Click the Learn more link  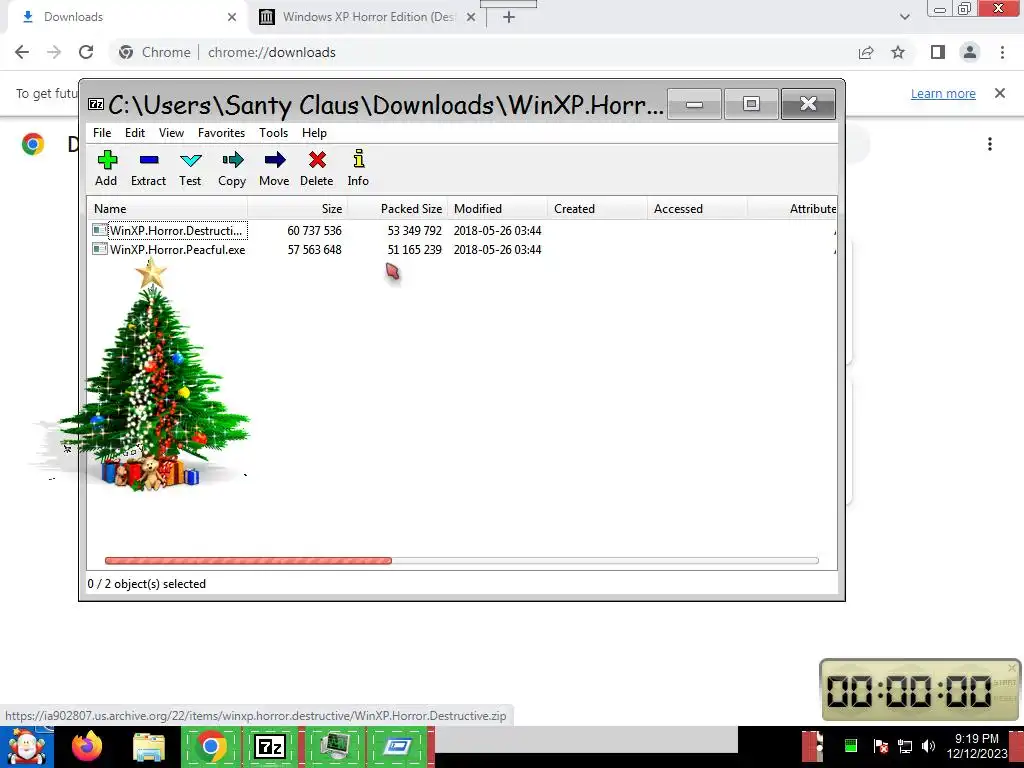pyautogui.click(x=943, y=93)
